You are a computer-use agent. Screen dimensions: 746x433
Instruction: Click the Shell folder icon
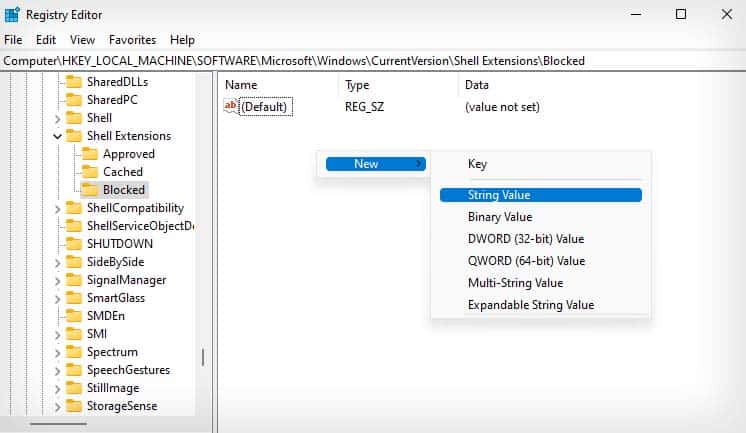coord(74,118)
